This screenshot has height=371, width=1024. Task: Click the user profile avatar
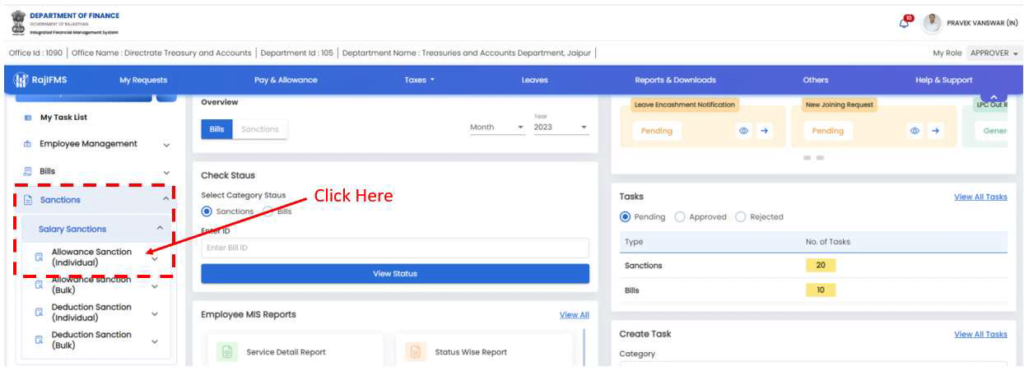coord(931,23)
